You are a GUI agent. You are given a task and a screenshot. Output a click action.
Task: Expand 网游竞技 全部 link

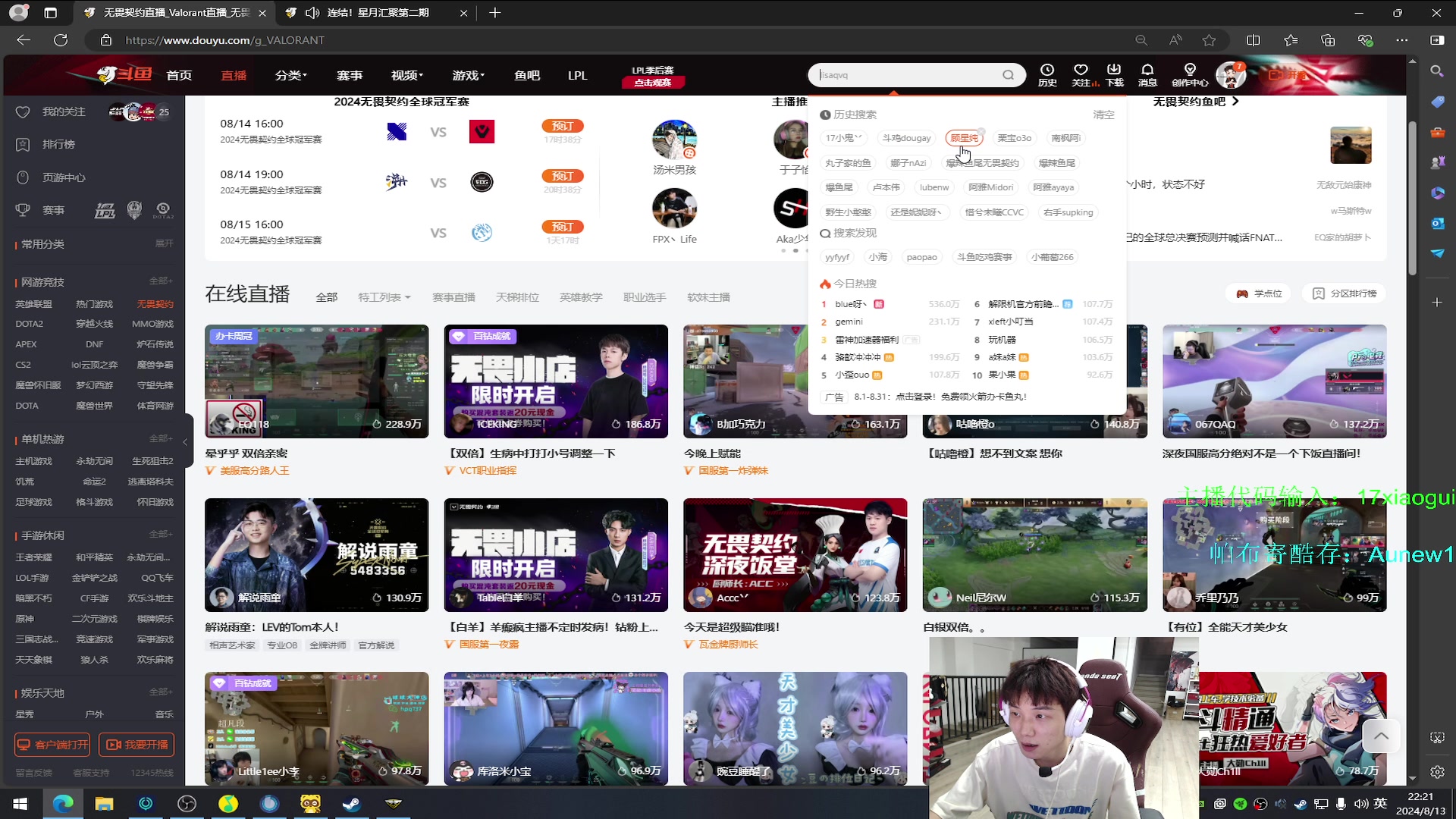click(161, 281)
